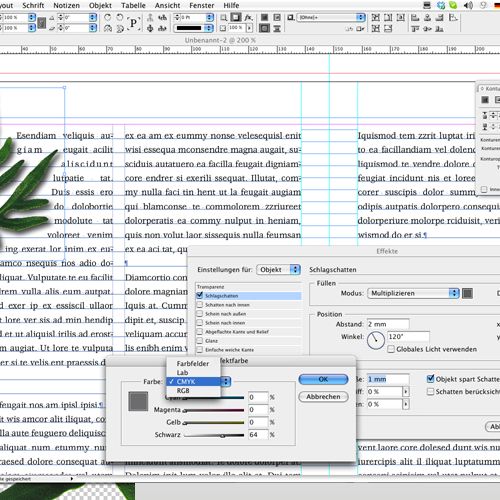
Task: Enable Schein nach außen checkbox
Action: pos(200,313)
